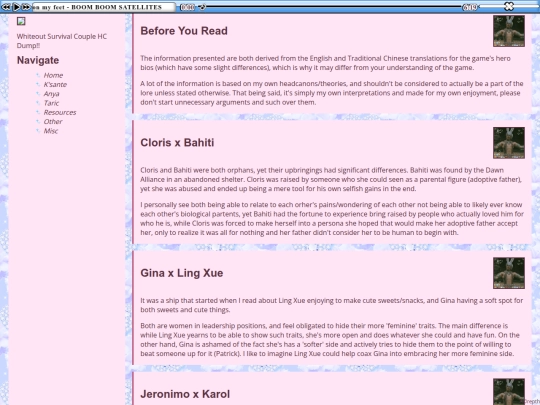Click the next track button in music player

[26, 7]
